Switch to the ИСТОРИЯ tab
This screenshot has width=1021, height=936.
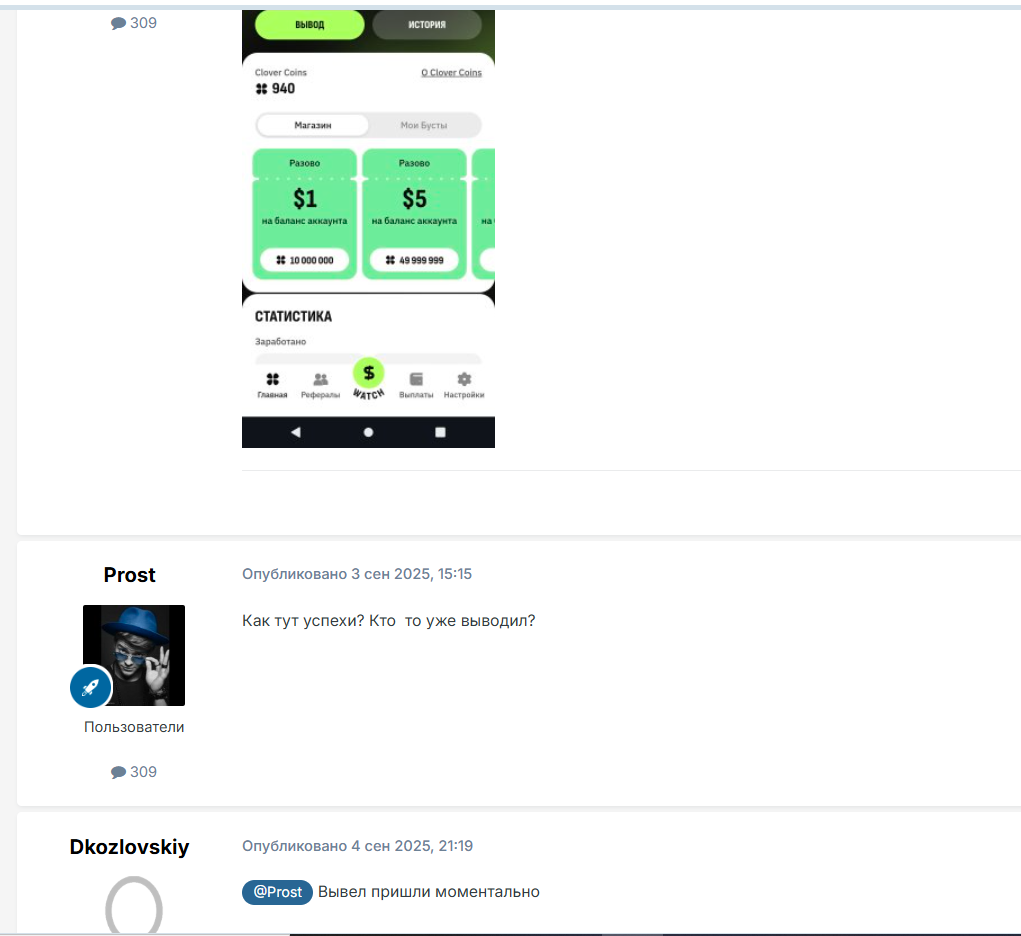pyautogui.click(x=427, y=25)
